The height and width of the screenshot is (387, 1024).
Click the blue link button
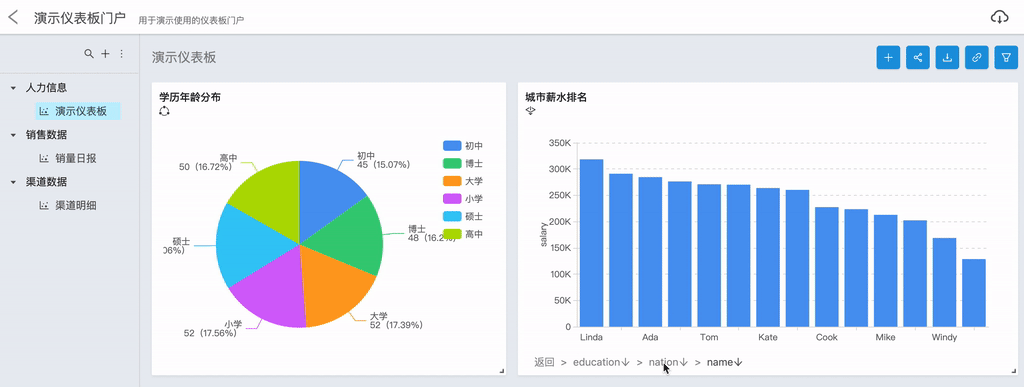click(x=976, y=57)
